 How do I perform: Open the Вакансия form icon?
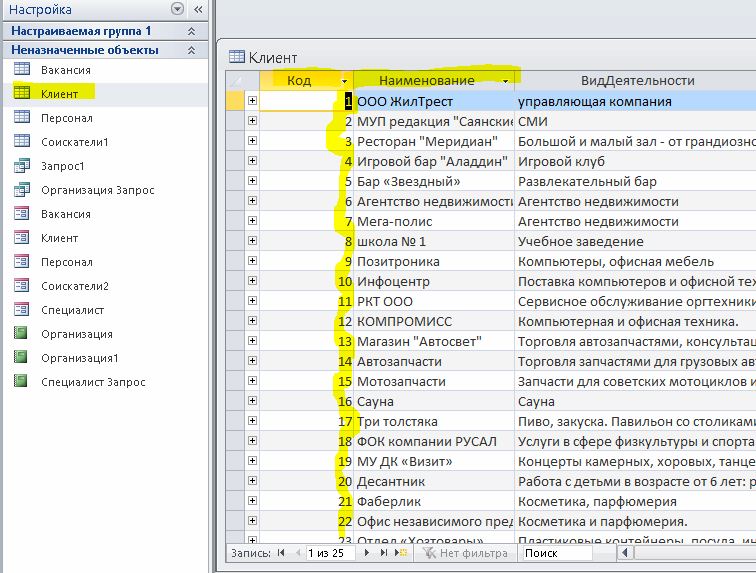point(22,213)
